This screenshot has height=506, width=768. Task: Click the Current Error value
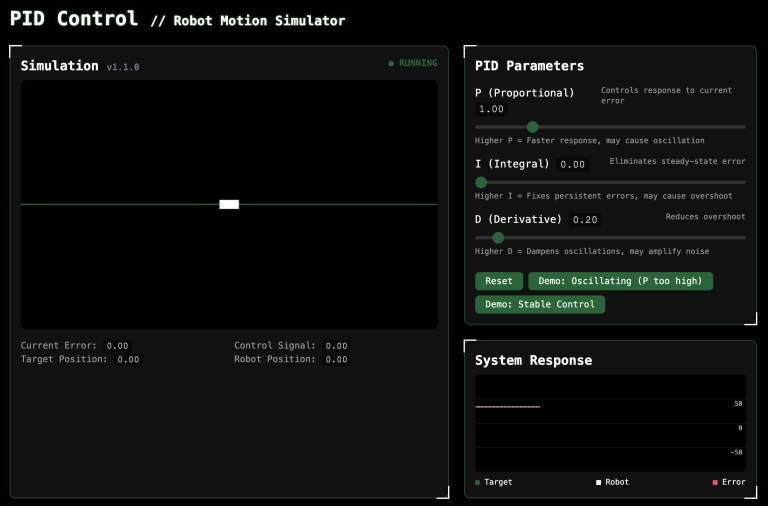(118, 346)
